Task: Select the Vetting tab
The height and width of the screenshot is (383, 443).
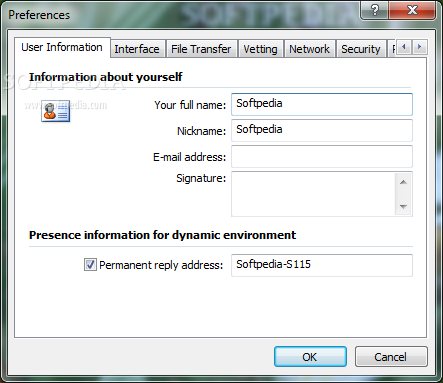Action: [260, 49]
